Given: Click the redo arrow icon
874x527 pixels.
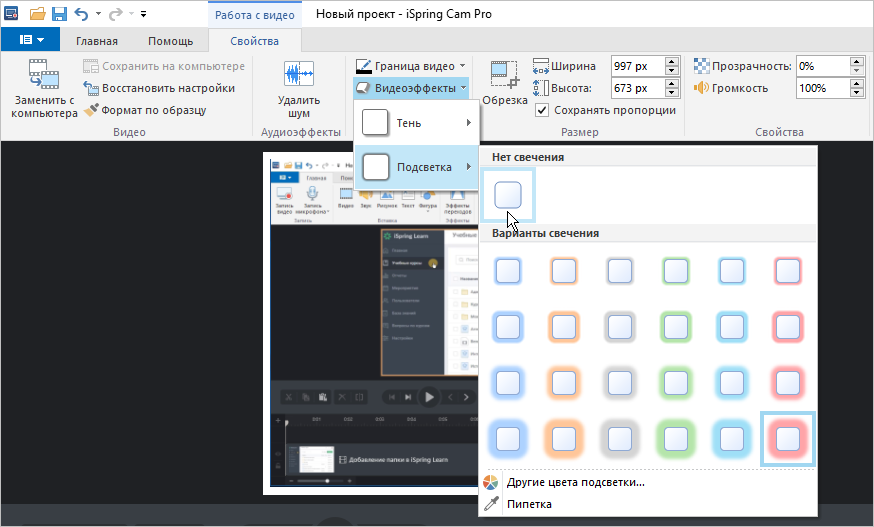Looking at the screenshot, I should click(115, 14).
